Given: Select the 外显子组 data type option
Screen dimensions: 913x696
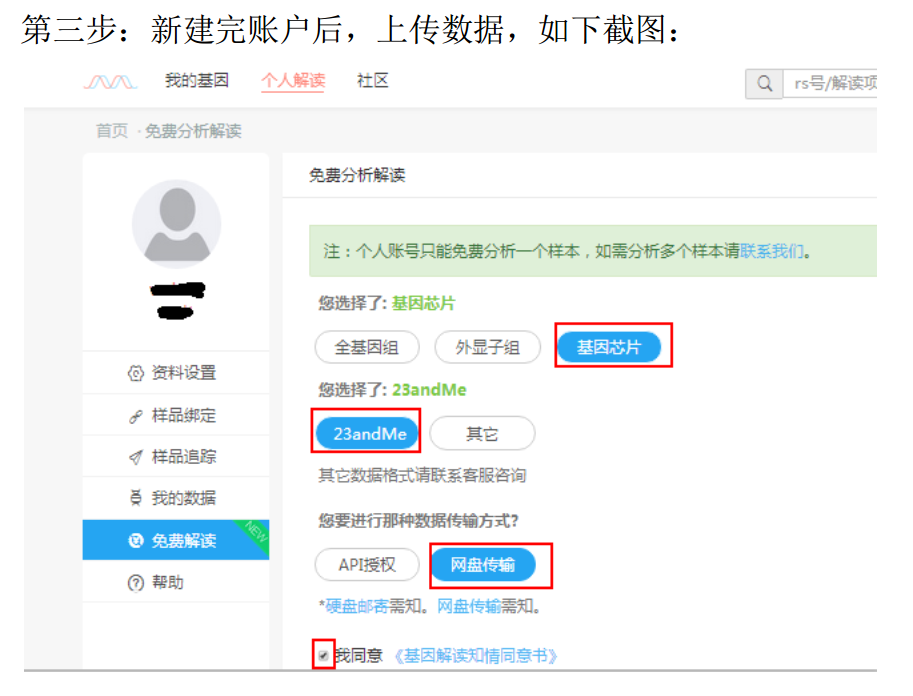Looking at the screenshot, I should click(x=487, y=348).
